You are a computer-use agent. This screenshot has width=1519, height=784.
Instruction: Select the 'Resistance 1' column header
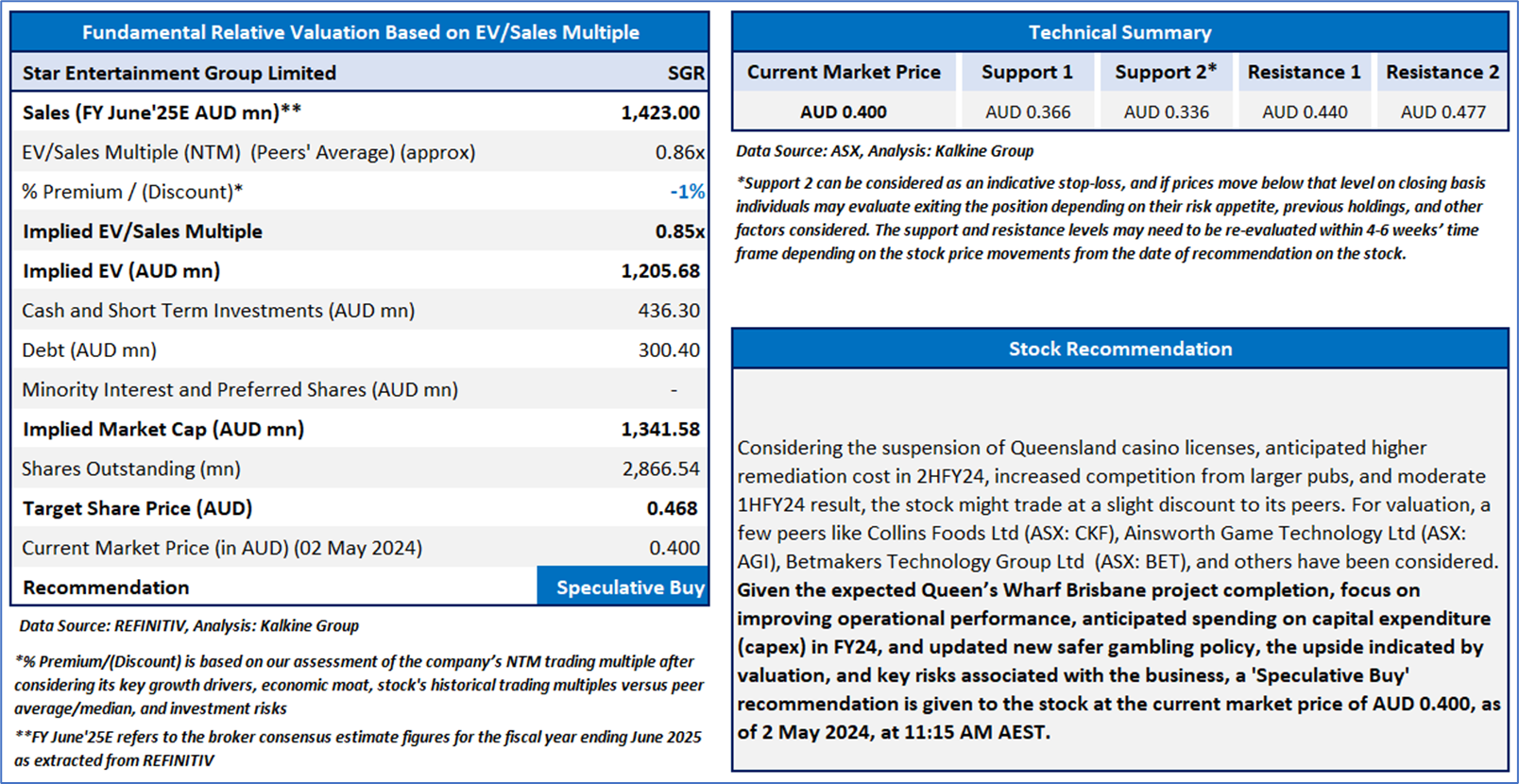pyautogui.click(x=1304, y=72)
